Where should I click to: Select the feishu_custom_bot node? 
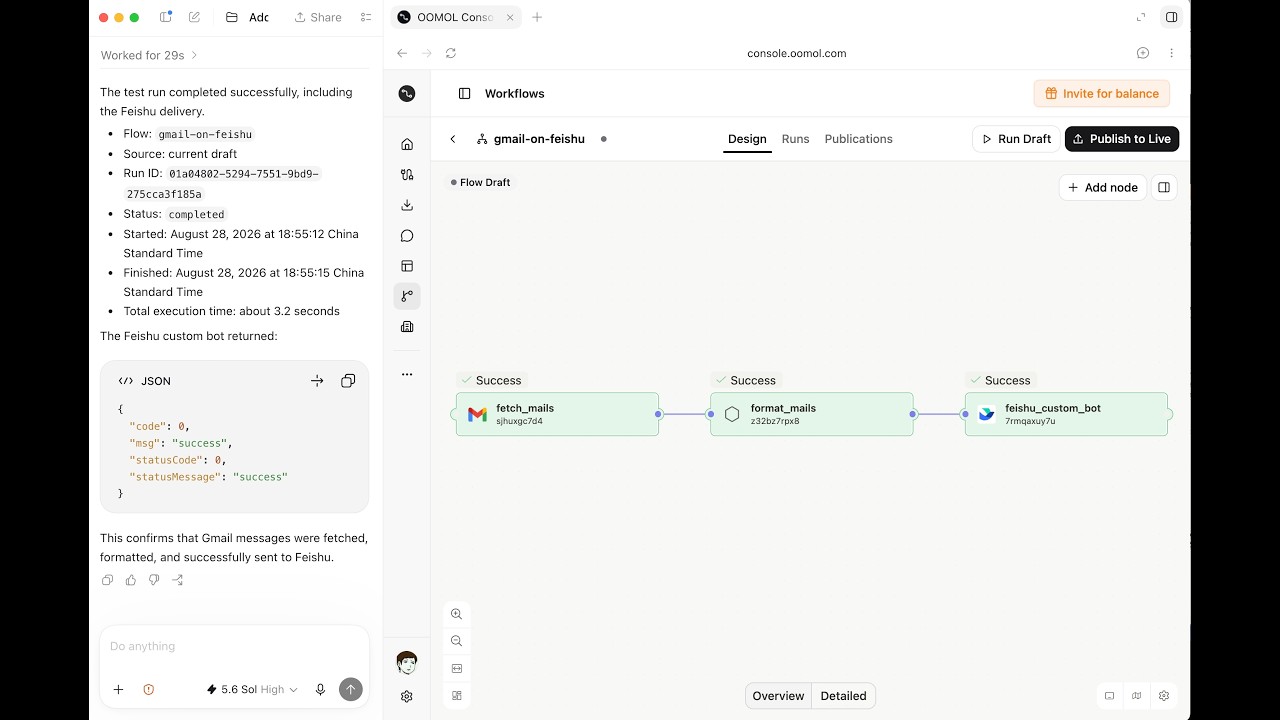click(1066, 414)
